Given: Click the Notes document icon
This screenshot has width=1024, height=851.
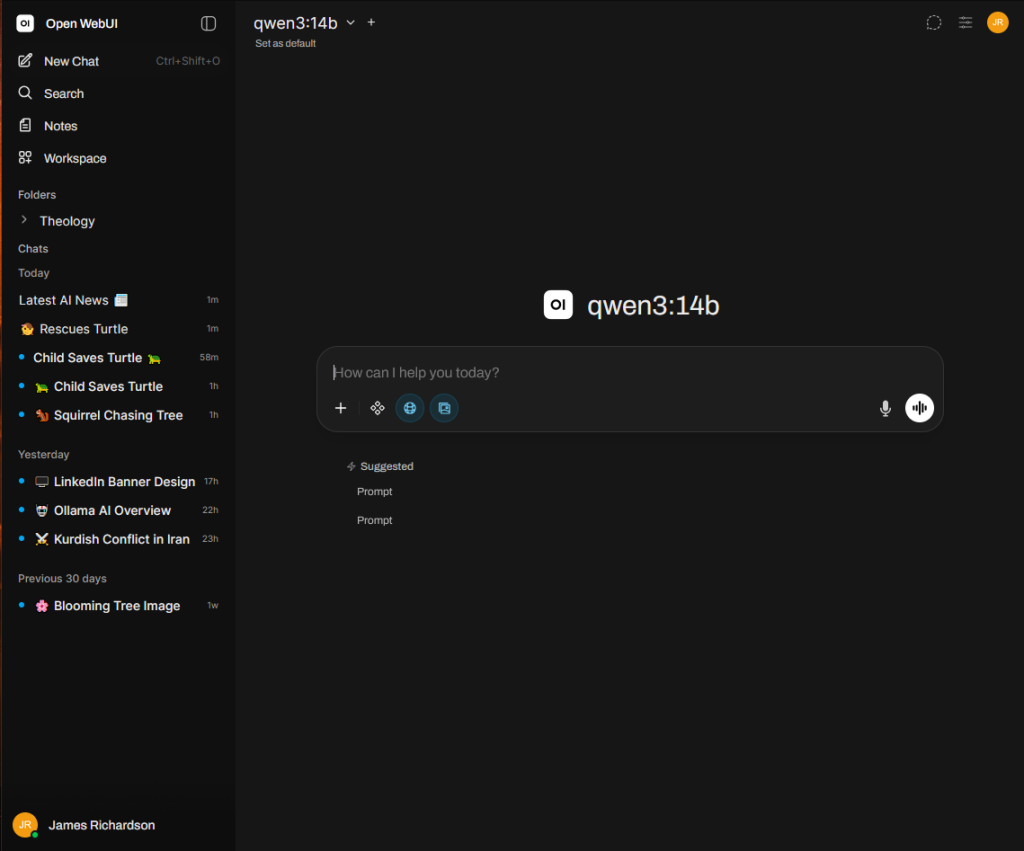Looking at the screenshot, I should pyautogui.click(x=25, y=125).
